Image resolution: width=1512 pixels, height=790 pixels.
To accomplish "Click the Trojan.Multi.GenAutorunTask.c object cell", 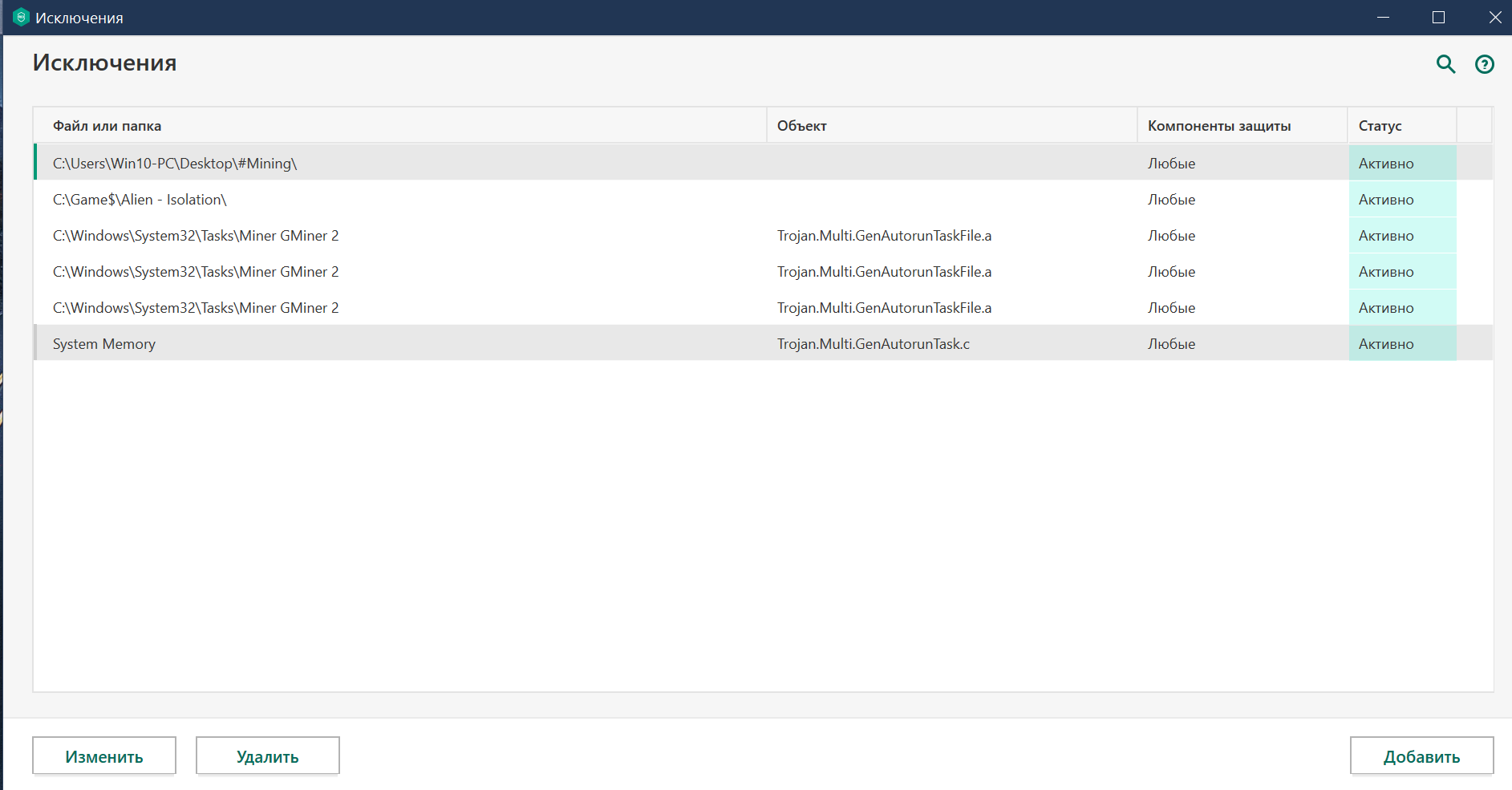I will (874, 344).
